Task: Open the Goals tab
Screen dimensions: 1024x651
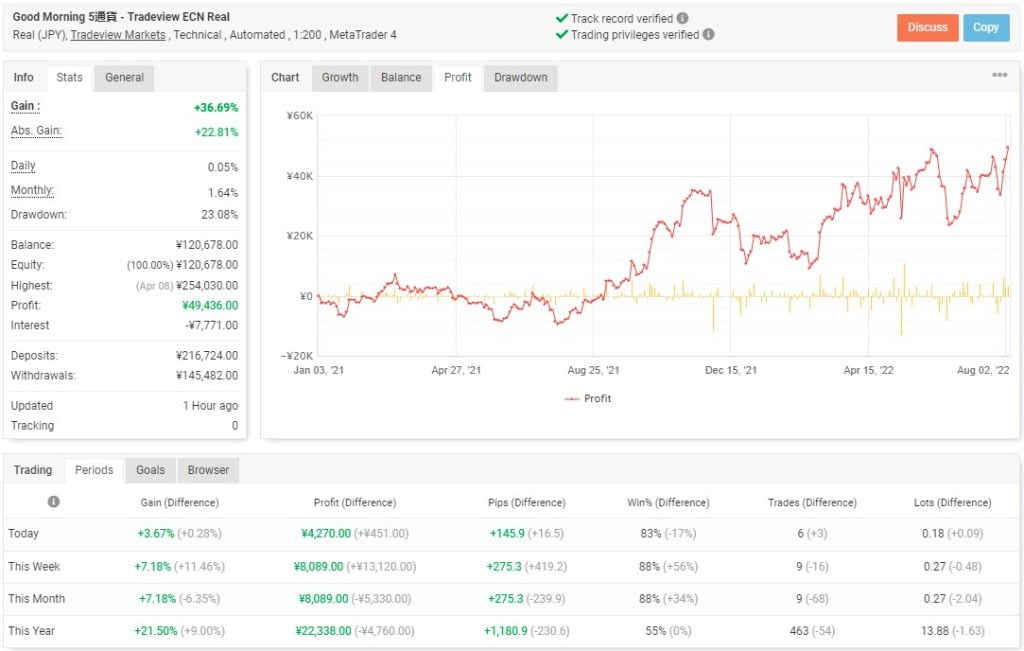Action: point(150,470)
